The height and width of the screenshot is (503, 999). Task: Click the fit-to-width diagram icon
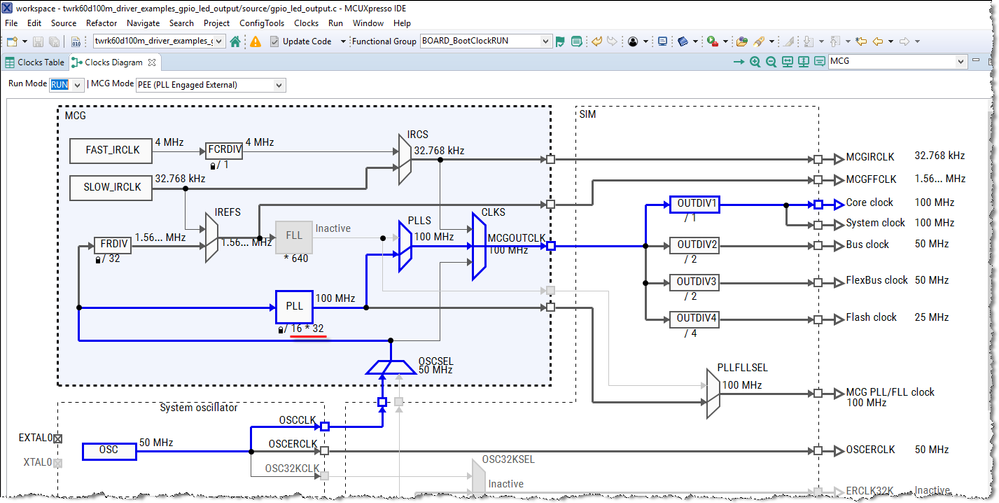(x=787, y=62)
